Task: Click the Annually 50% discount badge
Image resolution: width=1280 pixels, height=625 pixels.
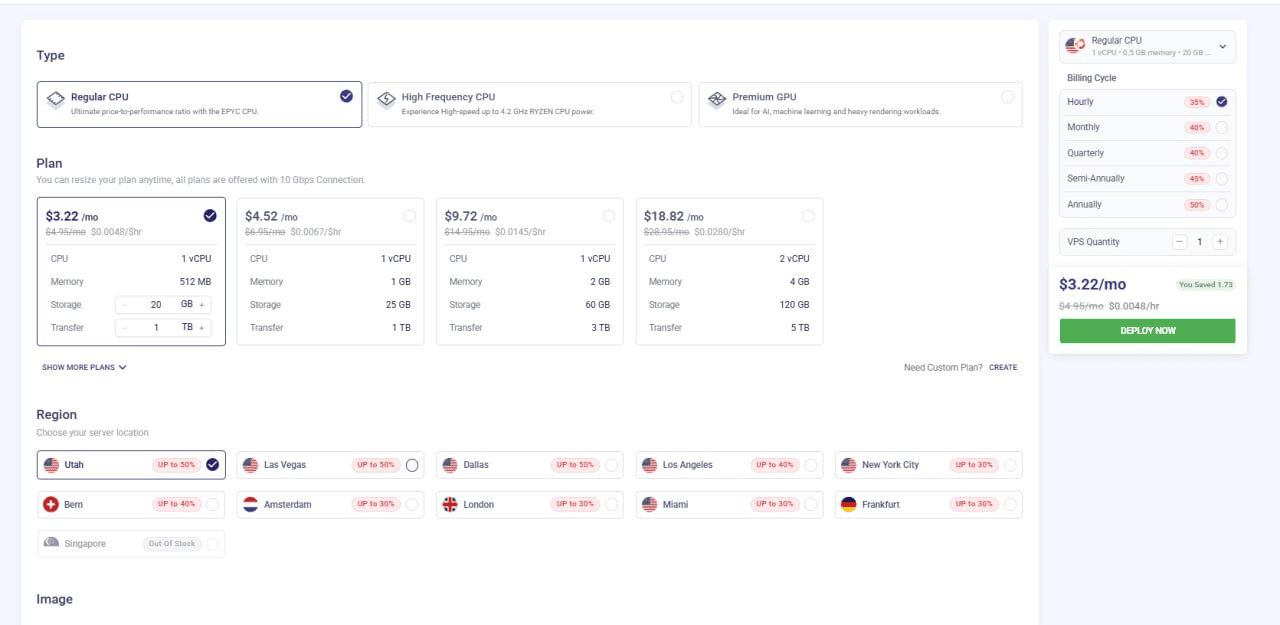Action: coord(1197,205)
